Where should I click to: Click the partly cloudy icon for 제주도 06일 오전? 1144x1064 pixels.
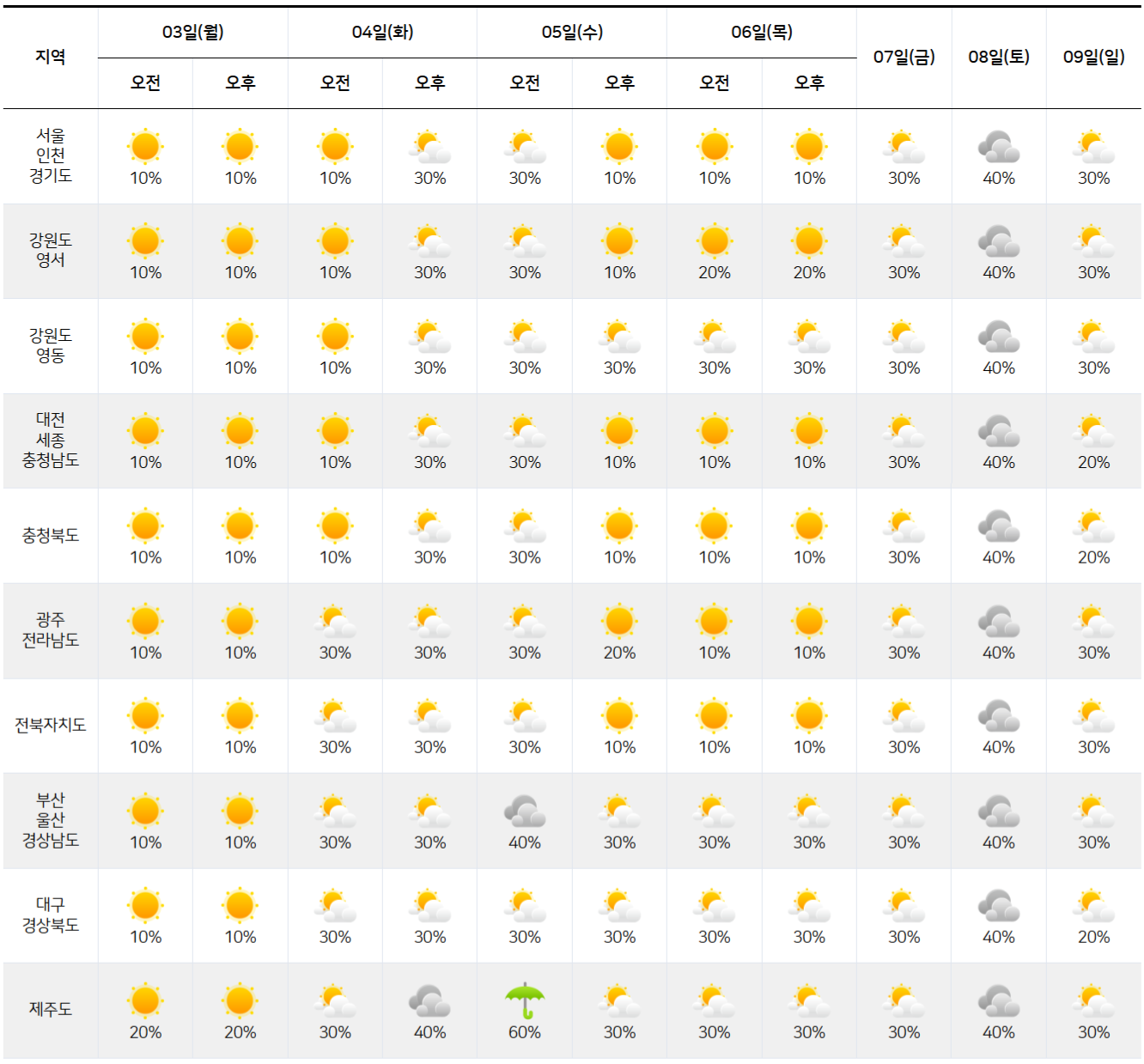(715, 1000)
